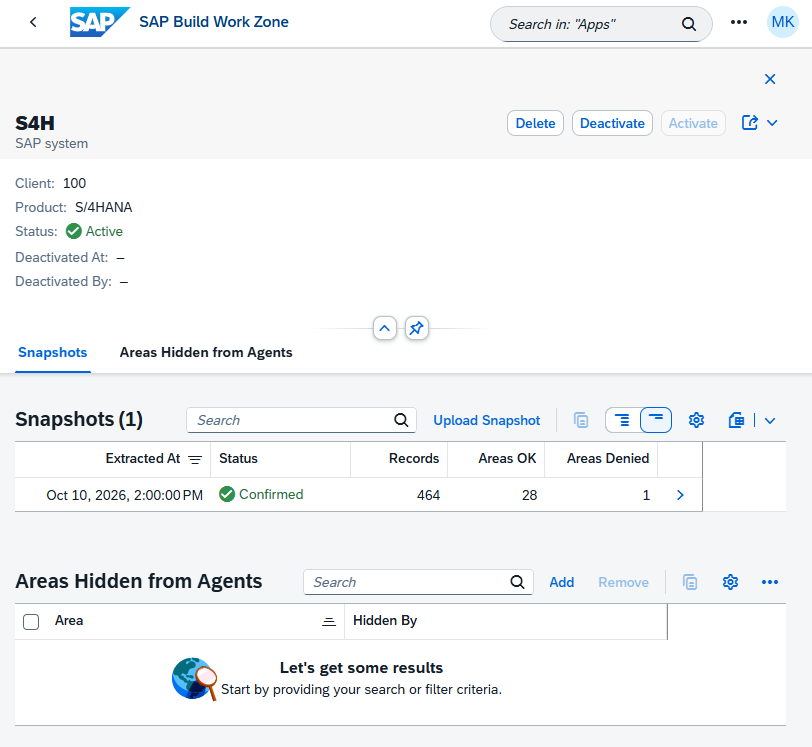Click Remove in the Areas Hidden from Agents toolbar
This screenshot has width=812, height=747.
click(624, 582)
